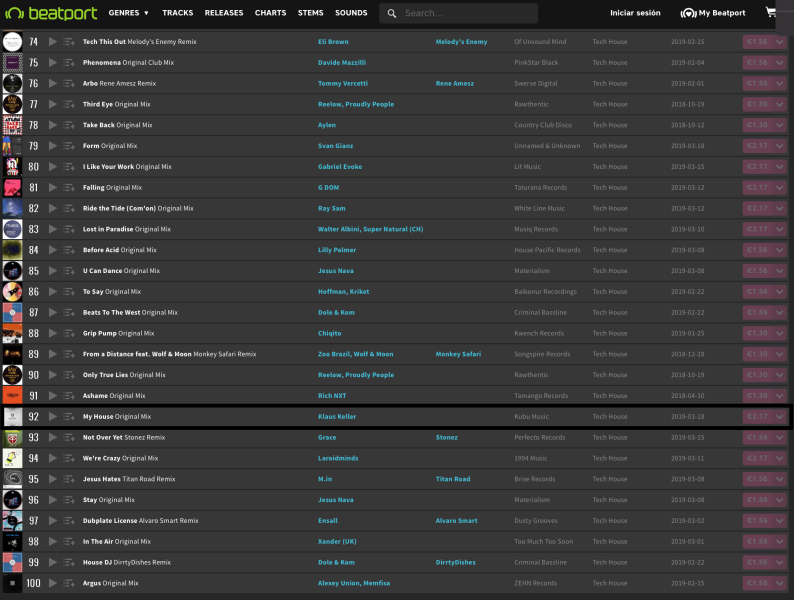794x600 pixels.
Task: Add Phenomena track to the queue
Action: [x=69, y=63]
